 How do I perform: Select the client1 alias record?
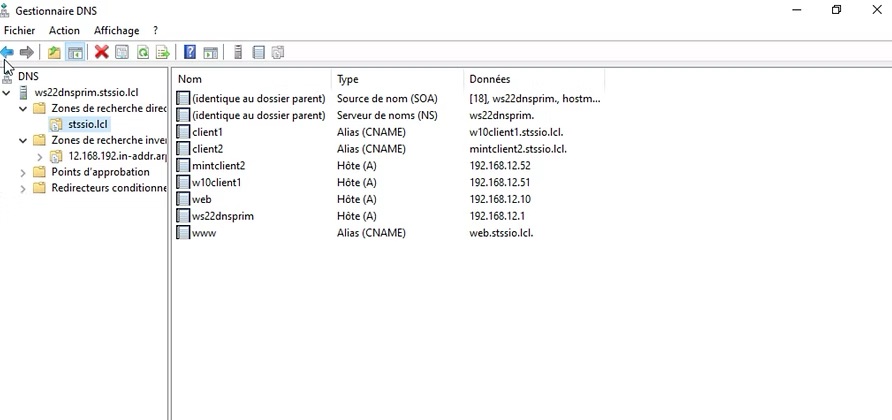pos(390,132)
